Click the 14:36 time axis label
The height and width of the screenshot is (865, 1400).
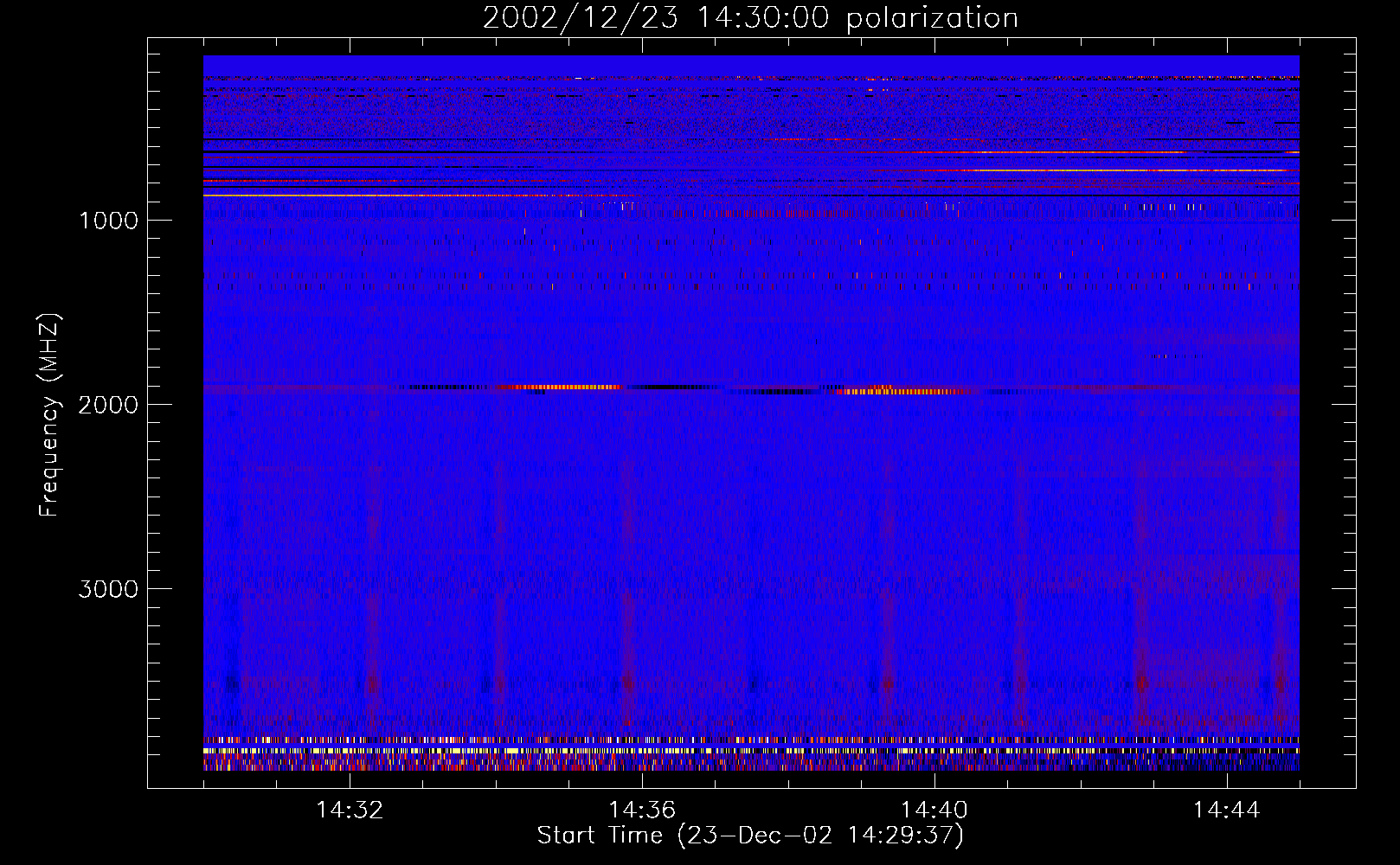point(642,811)
